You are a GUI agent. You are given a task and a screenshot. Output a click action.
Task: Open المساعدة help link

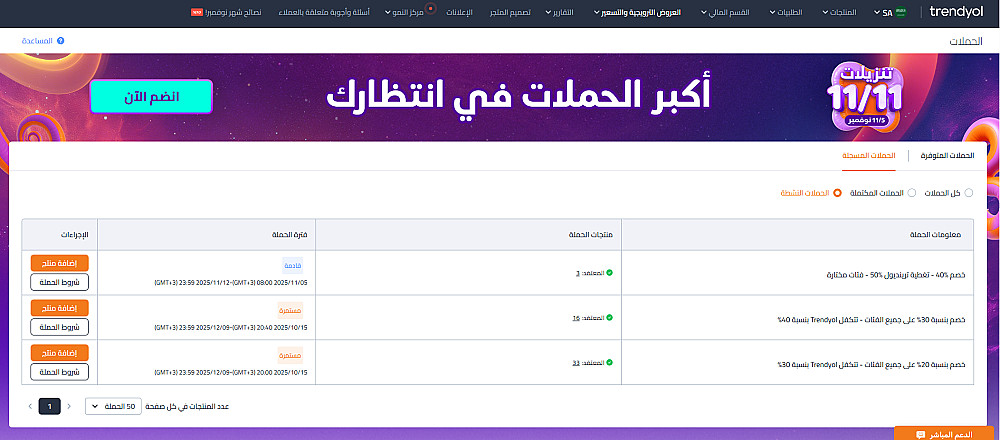point(37,40)
